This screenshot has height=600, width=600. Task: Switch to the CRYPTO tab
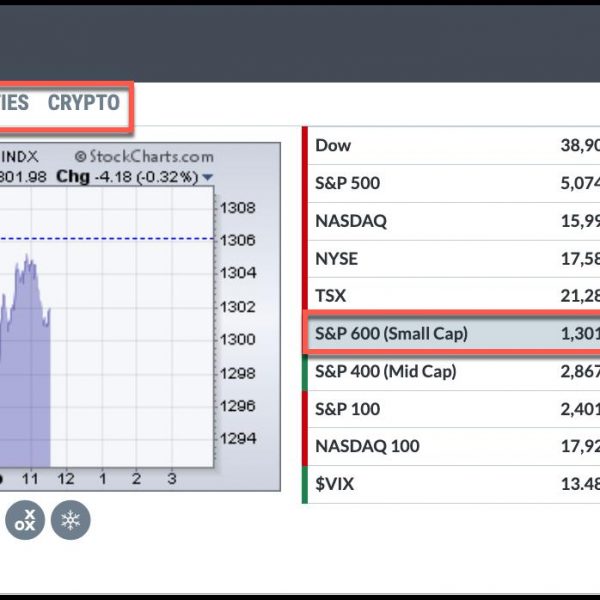pos(84,103)
